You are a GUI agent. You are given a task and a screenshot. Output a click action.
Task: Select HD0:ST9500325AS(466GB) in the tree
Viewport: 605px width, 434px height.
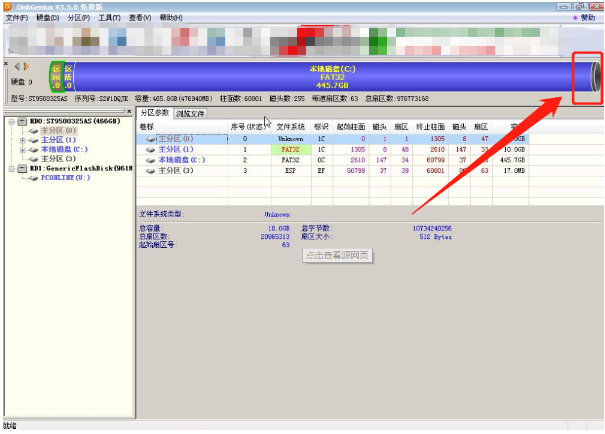tap(75, 121)
